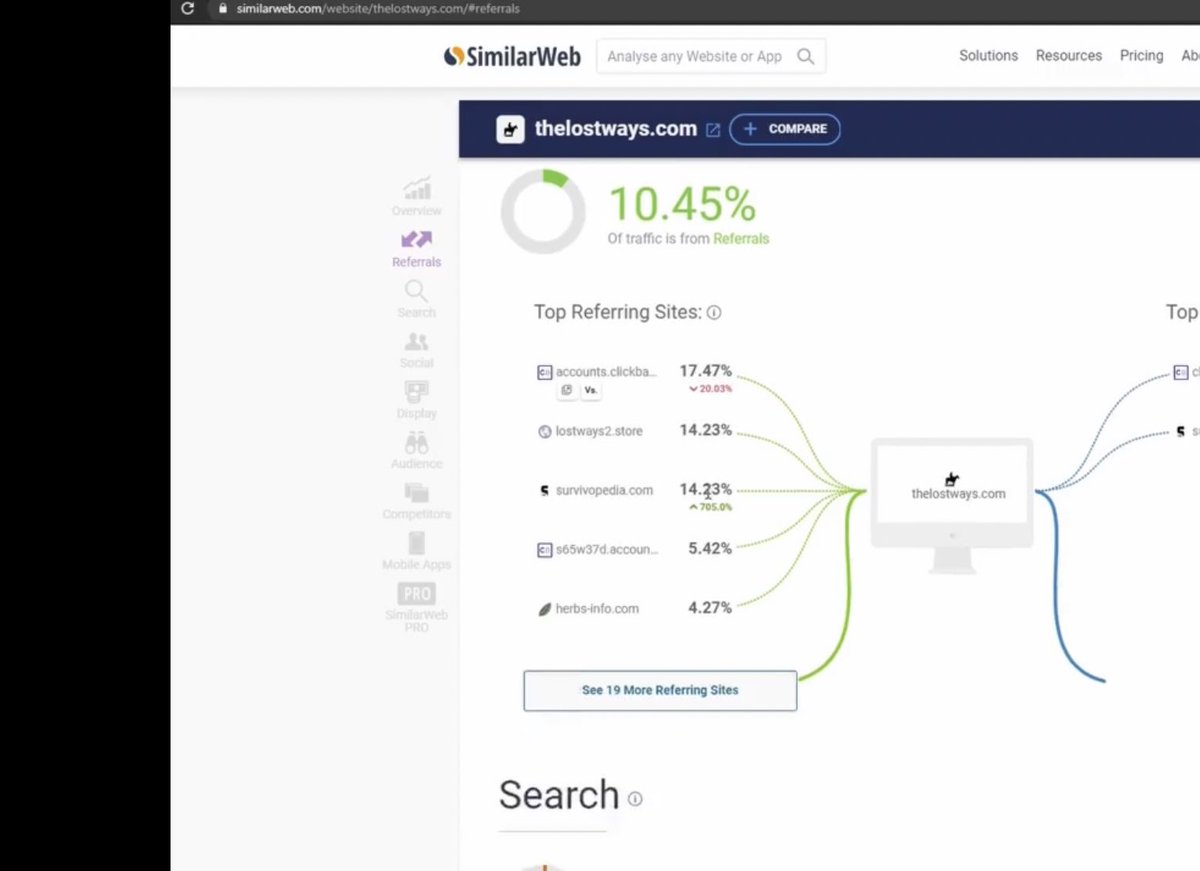Click the 20.03% decrease indicator
Image resolution: width=1200 pixels, height=871 pixels.
[x=710, y=389]
